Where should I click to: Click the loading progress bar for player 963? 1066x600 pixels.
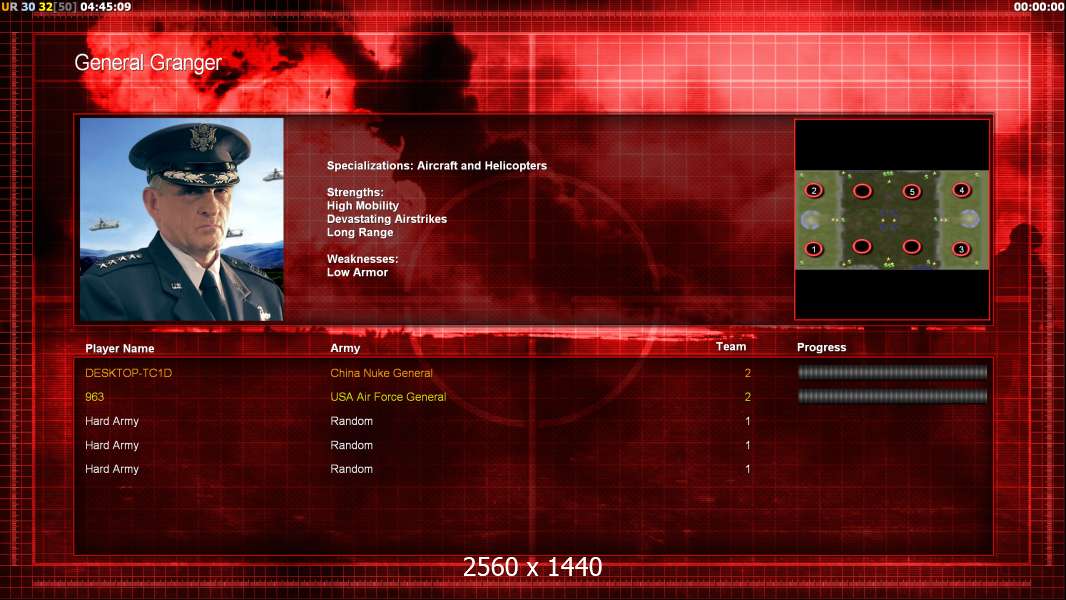(892, 396)
